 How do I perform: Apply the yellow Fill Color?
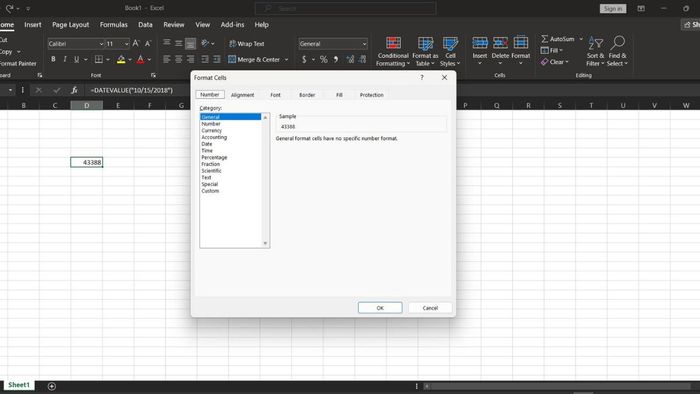[121, 59]
